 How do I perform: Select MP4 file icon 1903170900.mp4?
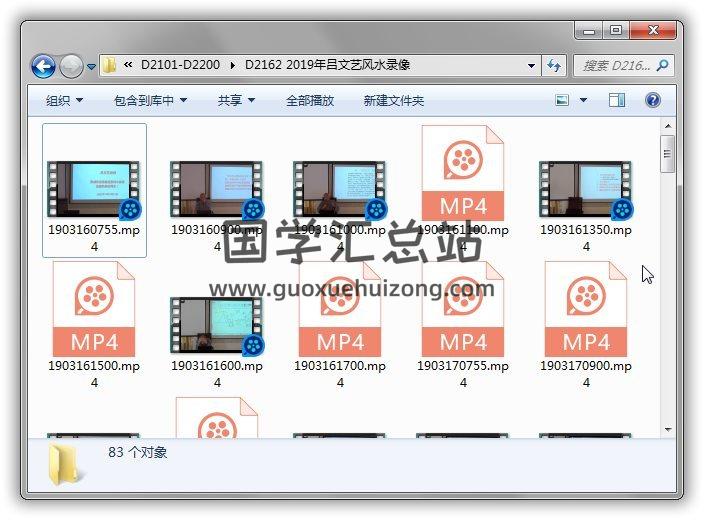point(585,309)
